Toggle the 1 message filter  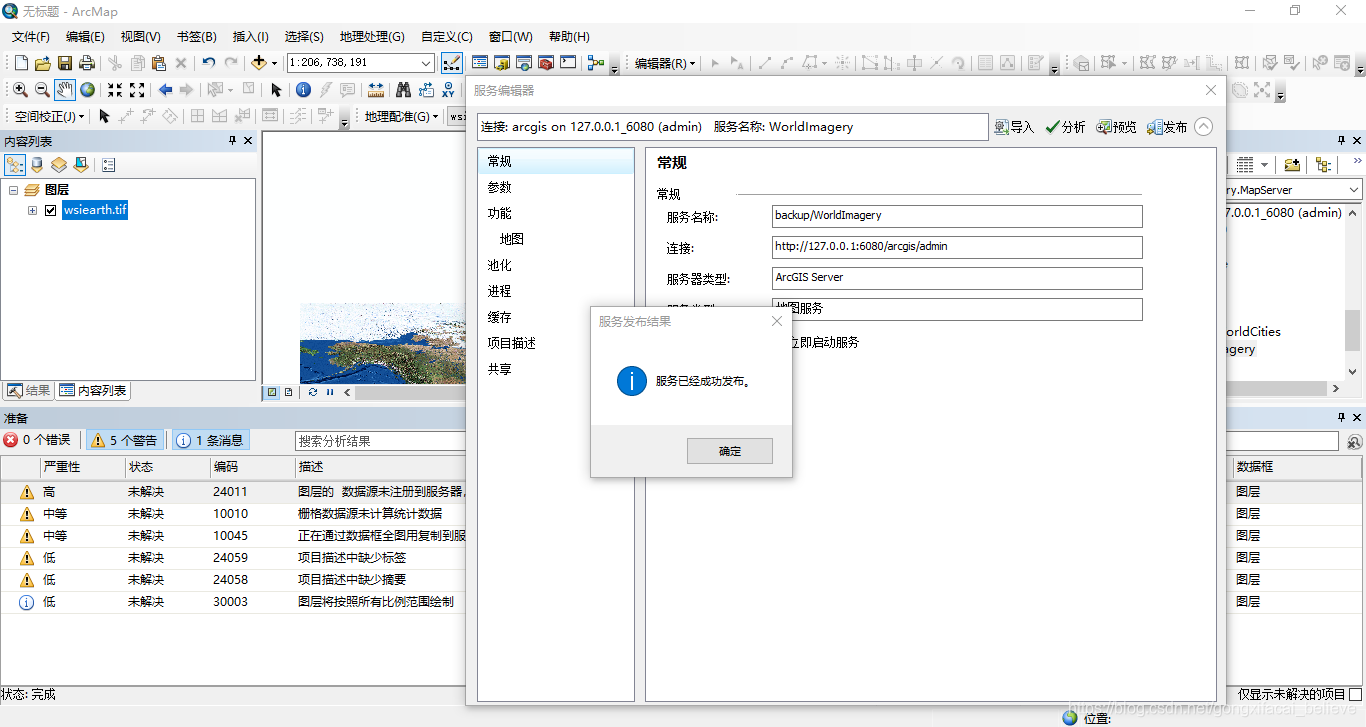210,440
